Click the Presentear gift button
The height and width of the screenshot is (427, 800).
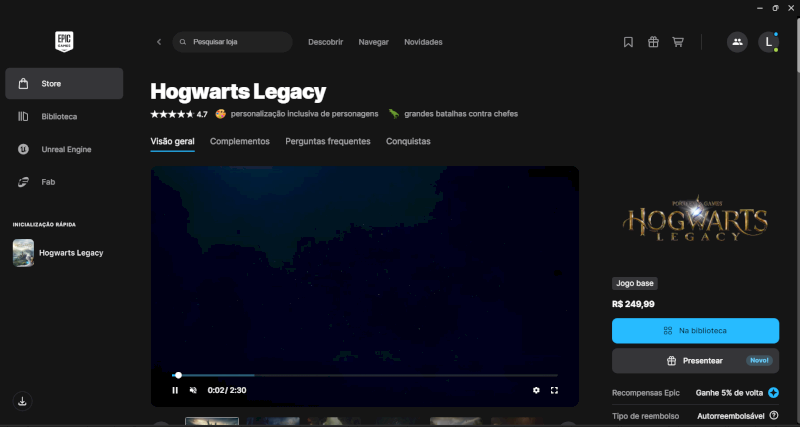[695, 361]
